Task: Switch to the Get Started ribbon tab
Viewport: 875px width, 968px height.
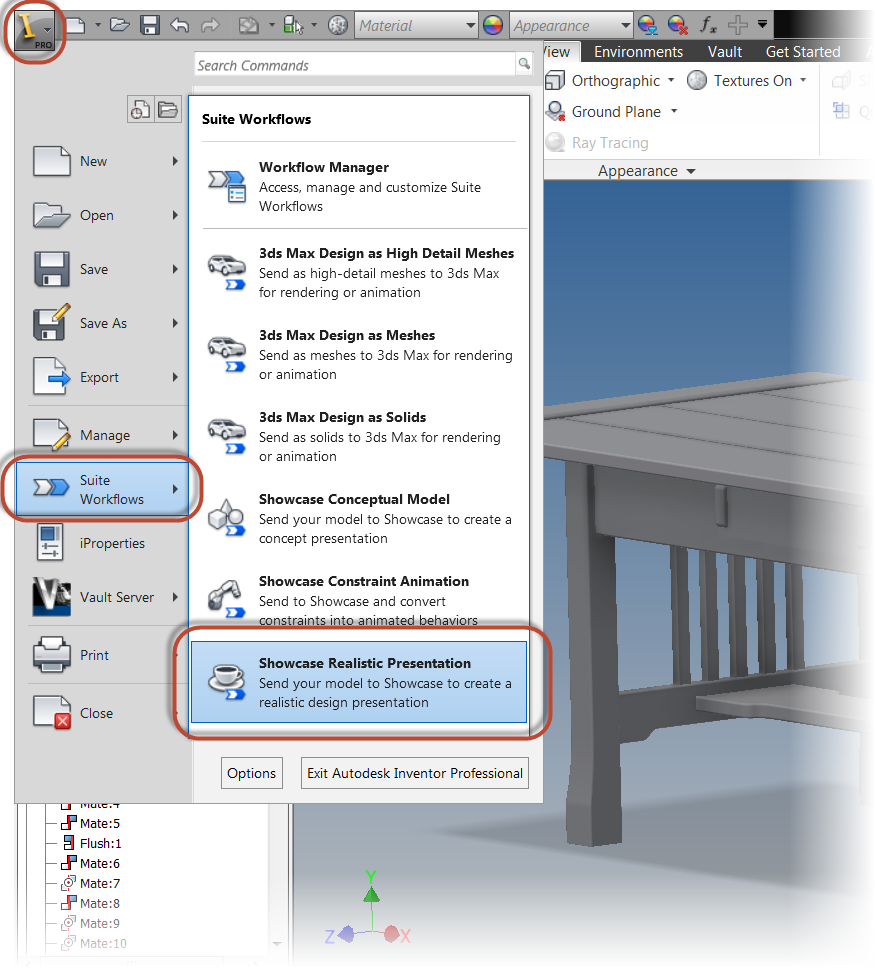Action: point(803,52)
